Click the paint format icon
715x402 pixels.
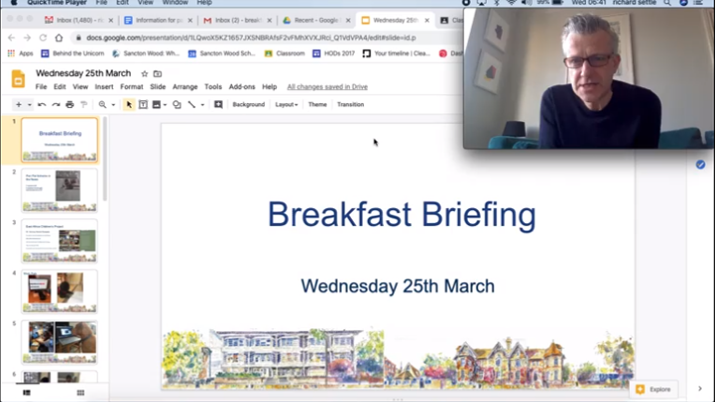click(x=84, y=104)
